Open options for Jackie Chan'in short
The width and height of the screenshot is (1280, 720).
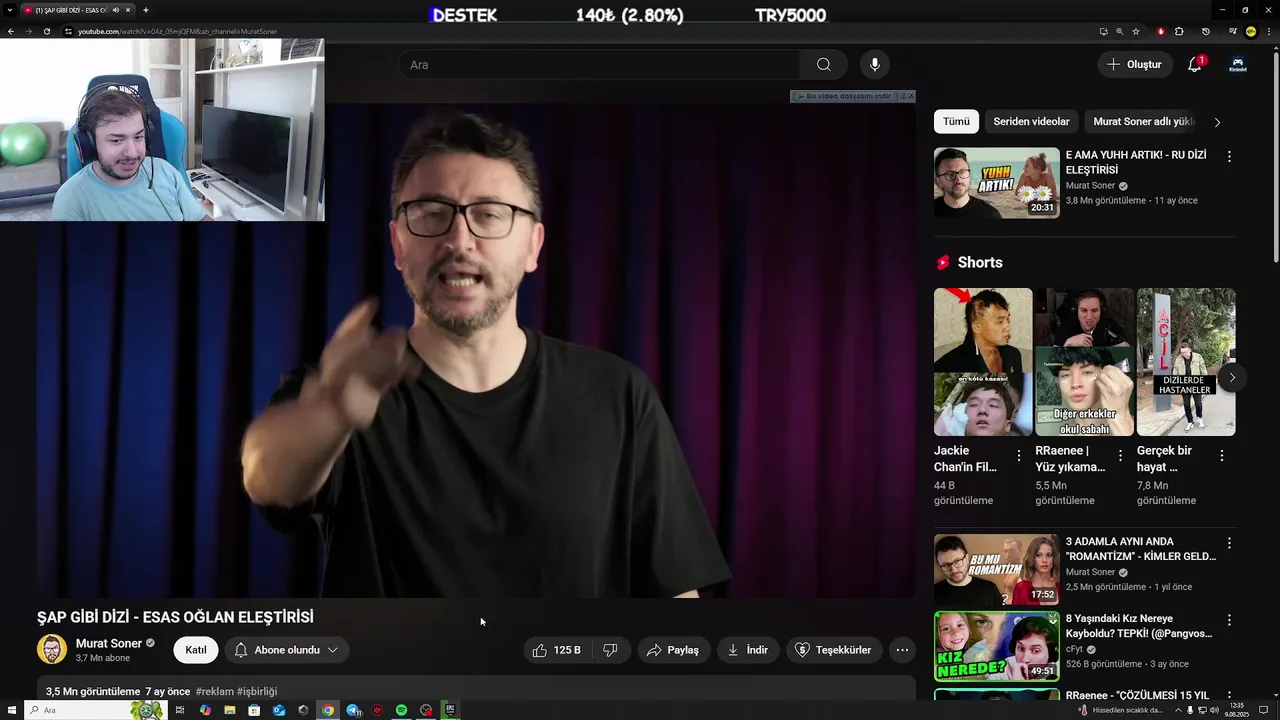1019,455
